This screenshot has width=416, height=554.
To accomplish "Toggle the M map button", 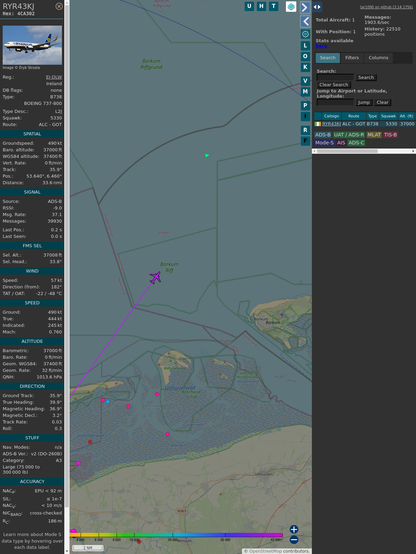I will [305, 92].
